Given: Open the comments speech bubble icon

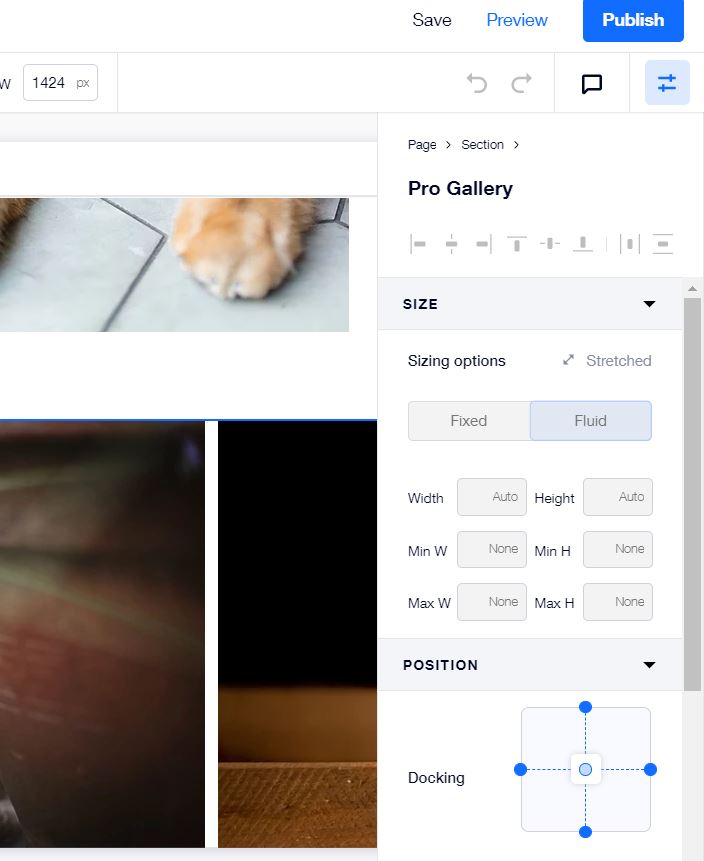Looking at the screenshot, I should (591, 84).
